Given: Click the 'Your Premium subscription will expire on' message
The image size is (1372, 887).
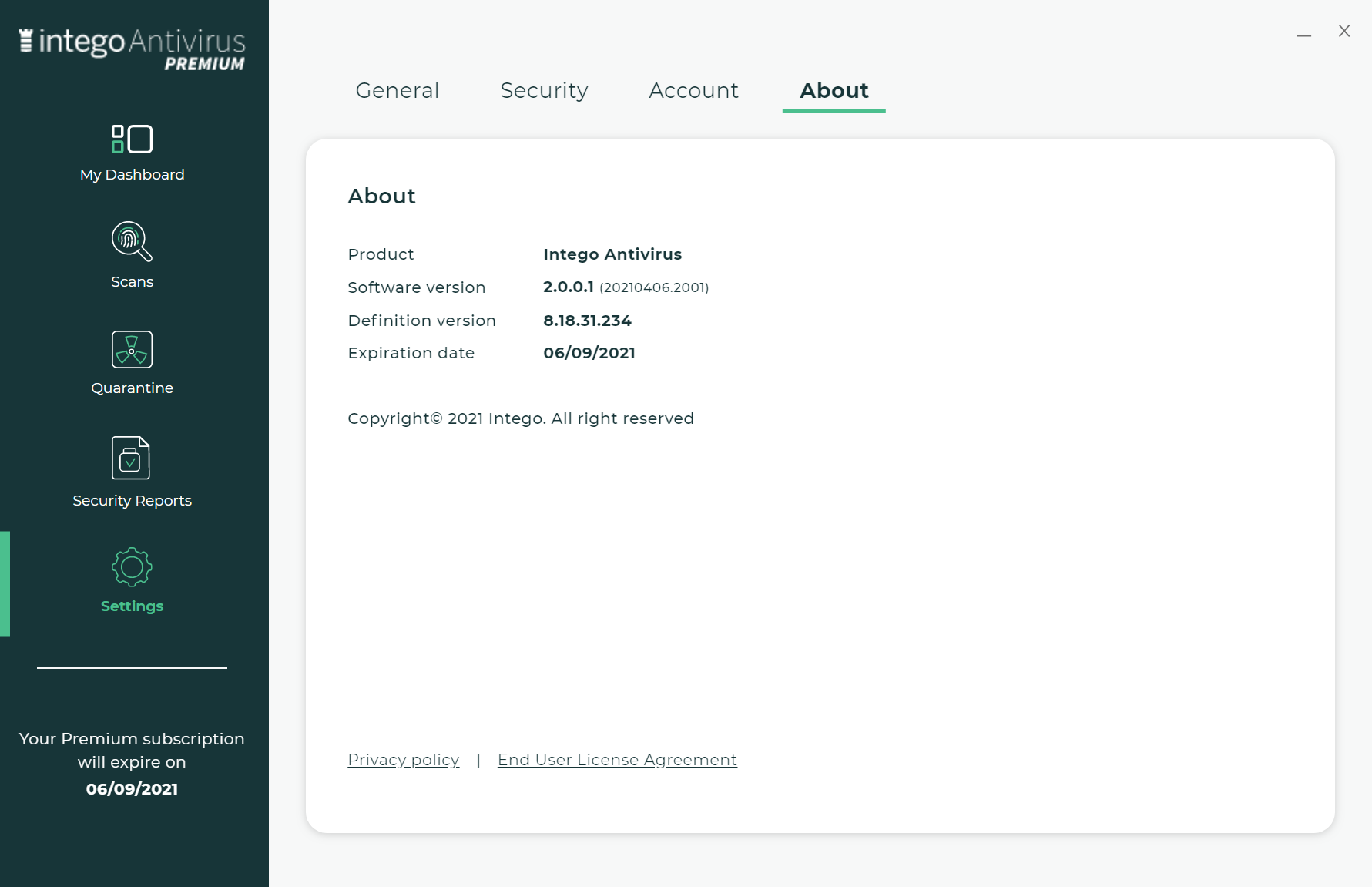Looking at the screenshot, I should pyautogui.click(x=132, y=751).
